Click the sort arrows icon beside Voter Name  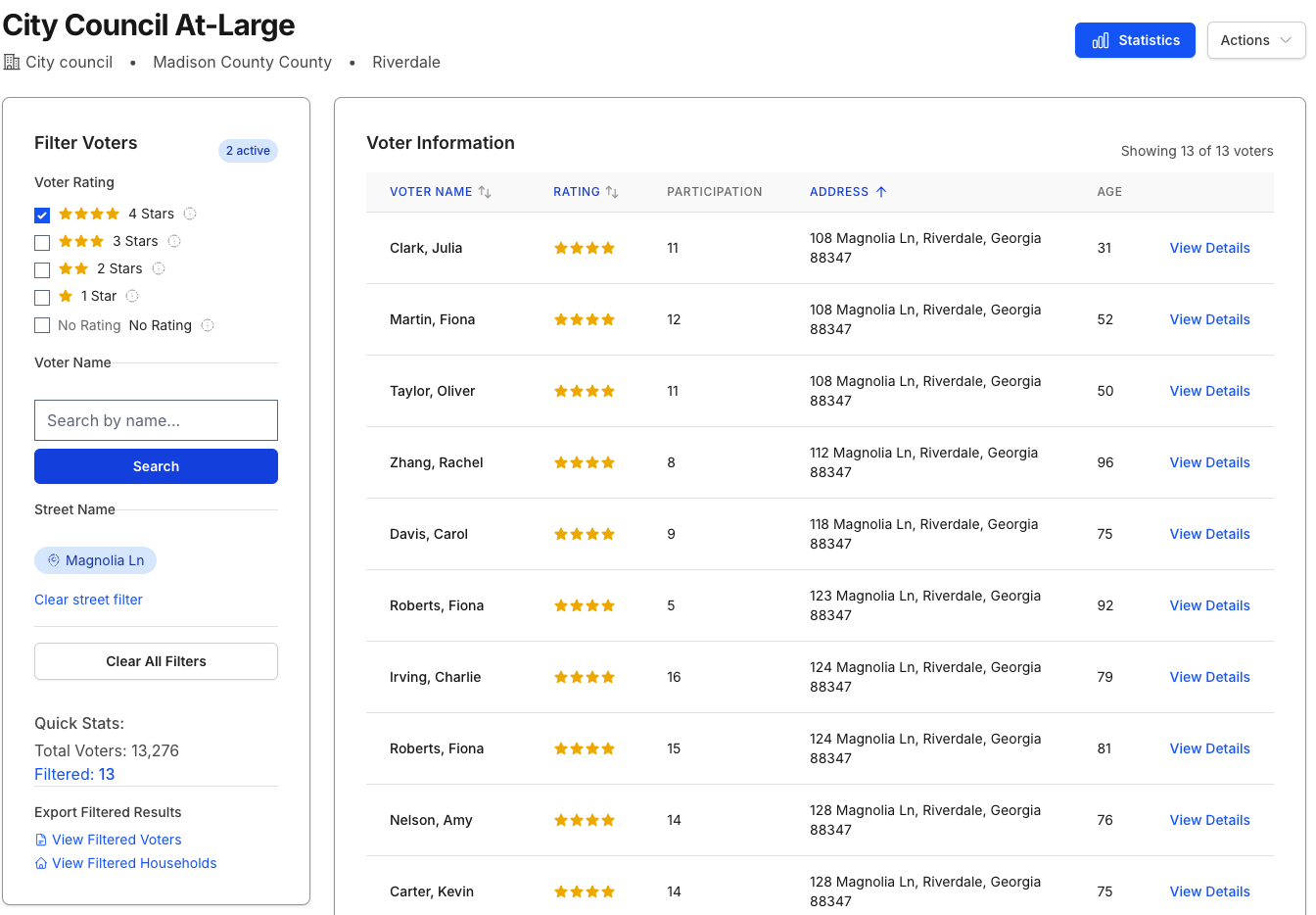coord(485,192)
